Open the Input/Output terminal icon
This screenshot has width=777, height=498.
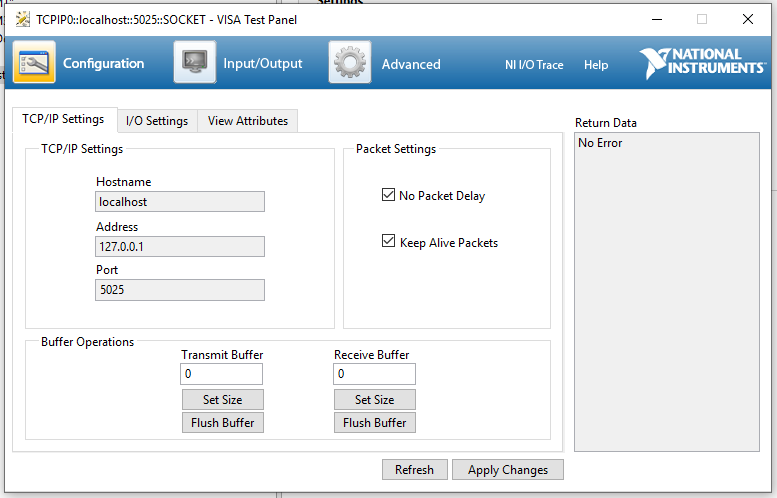coord(194,63)
